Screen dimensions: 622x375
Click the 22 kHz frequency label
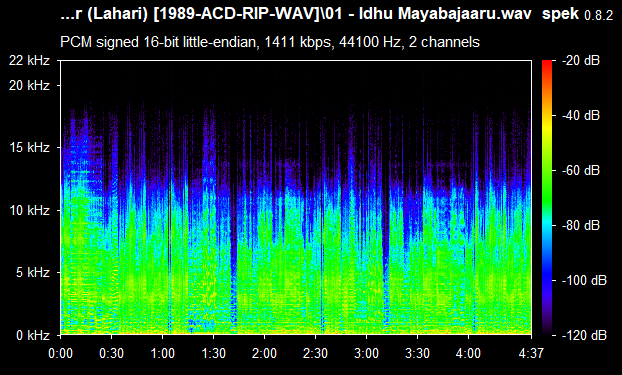pyautogui.click(x=29, y=60)
